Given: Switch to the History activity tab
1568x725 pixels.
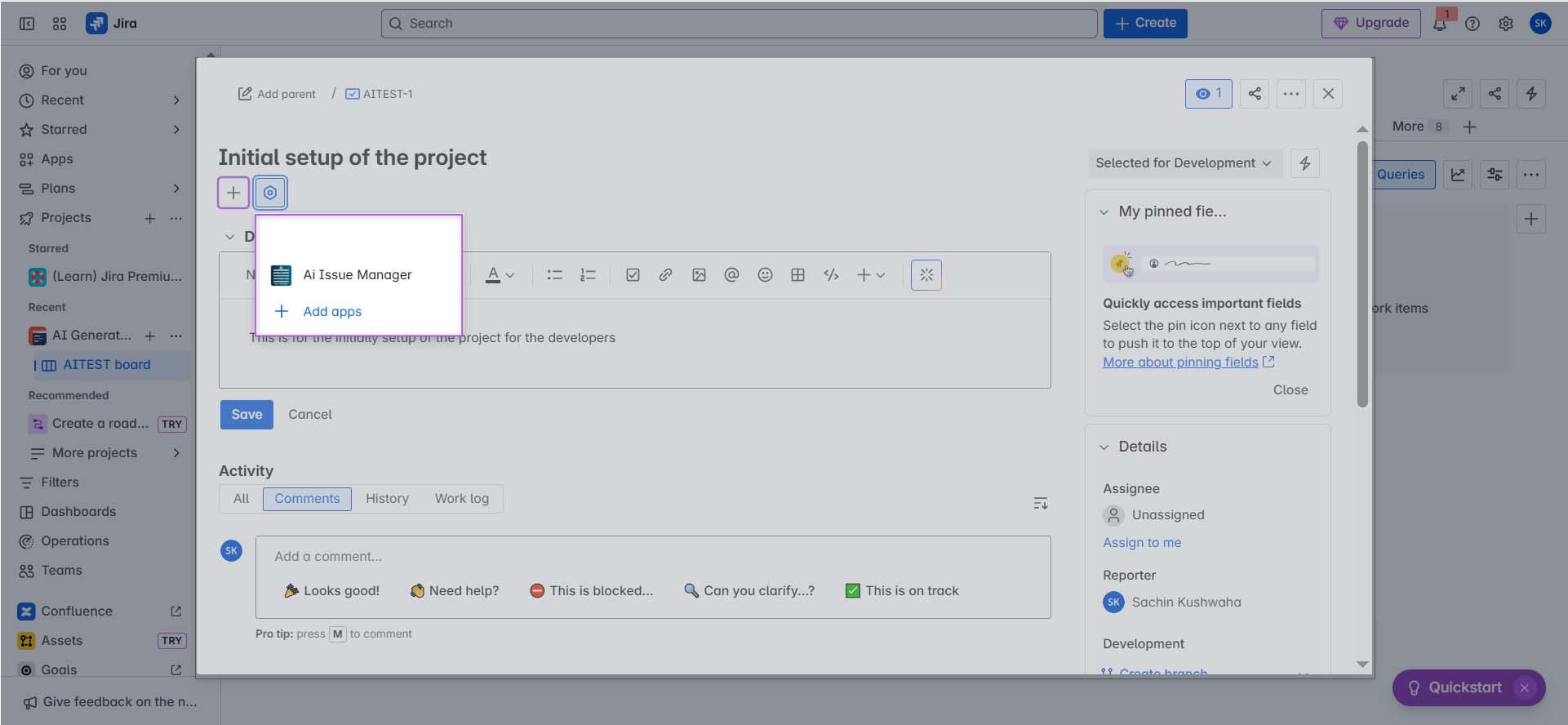Looking at the screenshot, I should click(387, 499).
